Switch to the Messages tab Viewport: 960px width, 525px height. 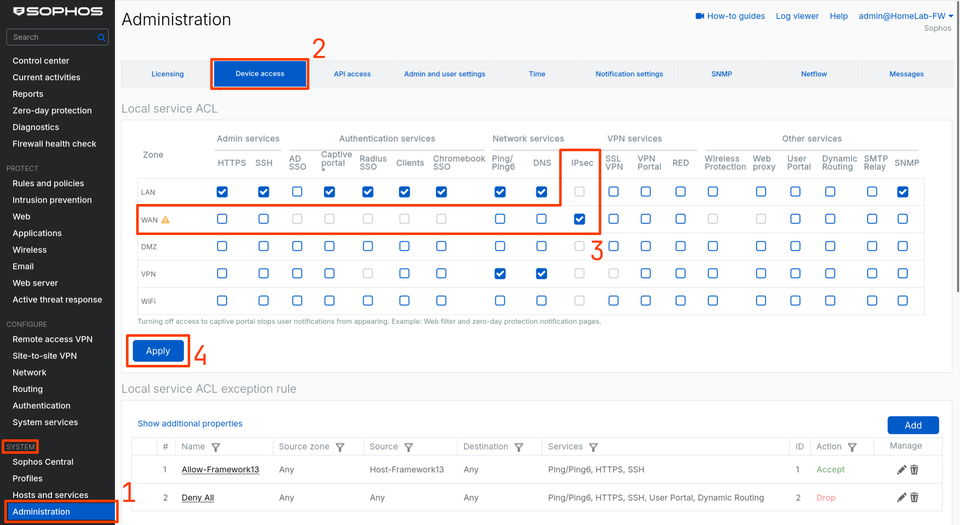pos(907,74)
